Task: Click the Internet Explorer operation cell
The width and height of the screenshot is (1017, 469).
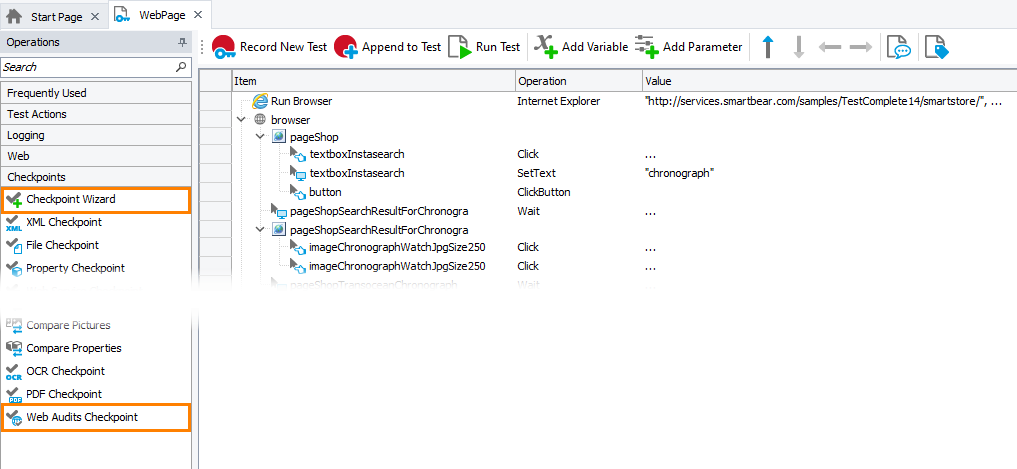Action: pos(558,101)
